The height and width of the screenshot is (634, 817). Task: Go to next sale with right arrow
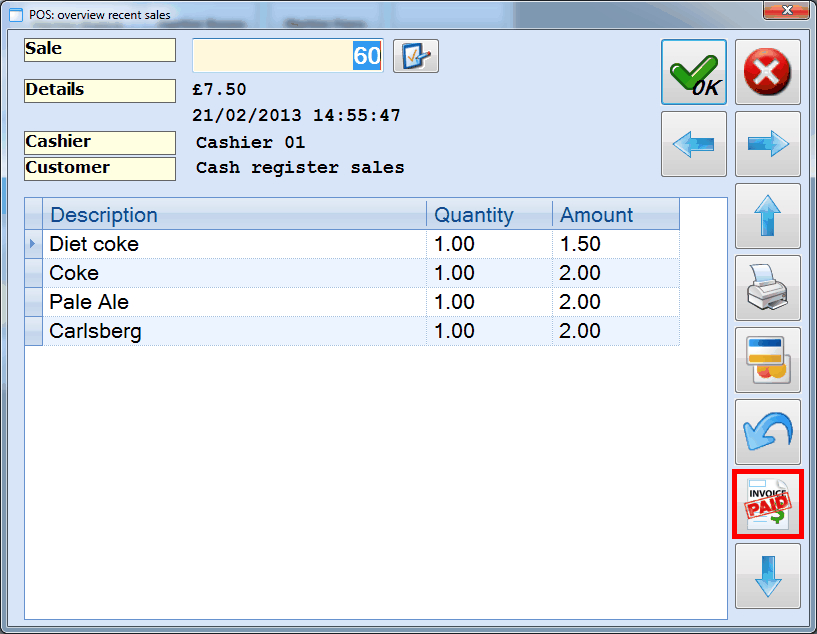[767, 144]
